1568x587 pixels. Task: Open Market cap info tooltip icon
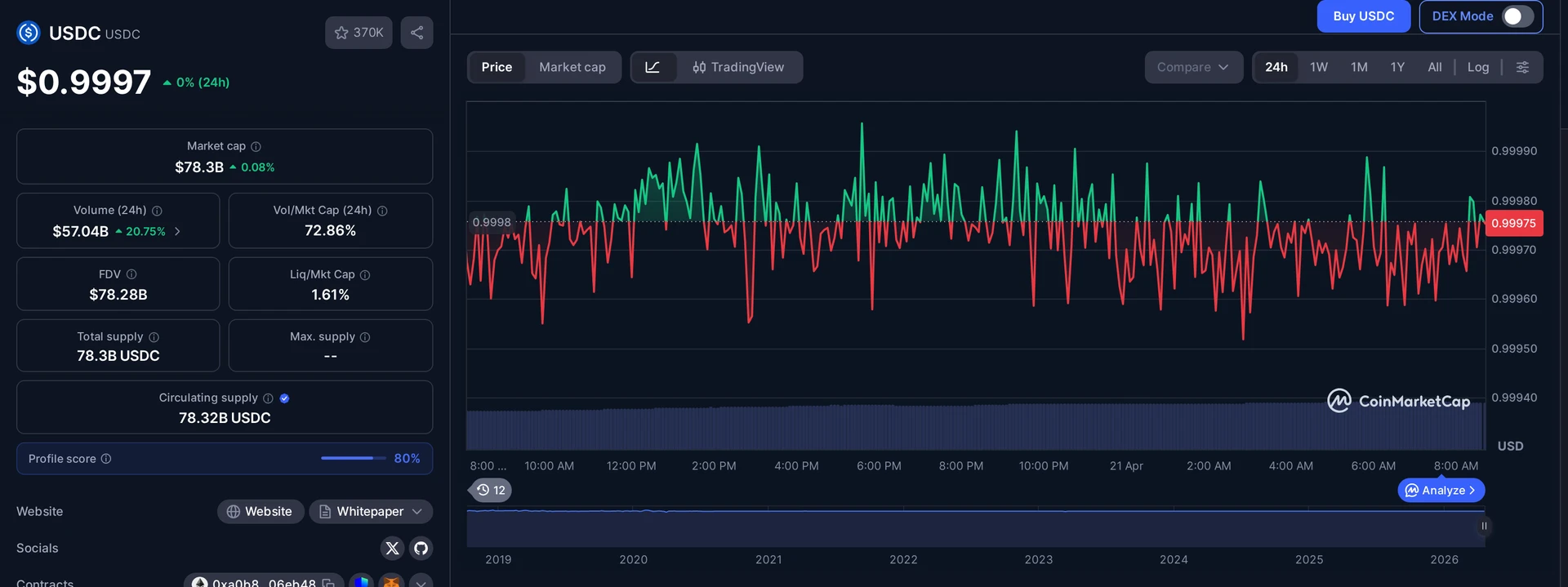coord(256,146)
